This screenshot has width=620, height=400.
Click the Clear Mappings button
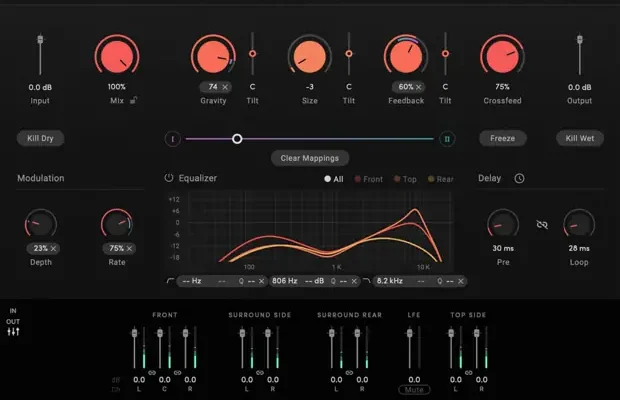coord(309,157)
